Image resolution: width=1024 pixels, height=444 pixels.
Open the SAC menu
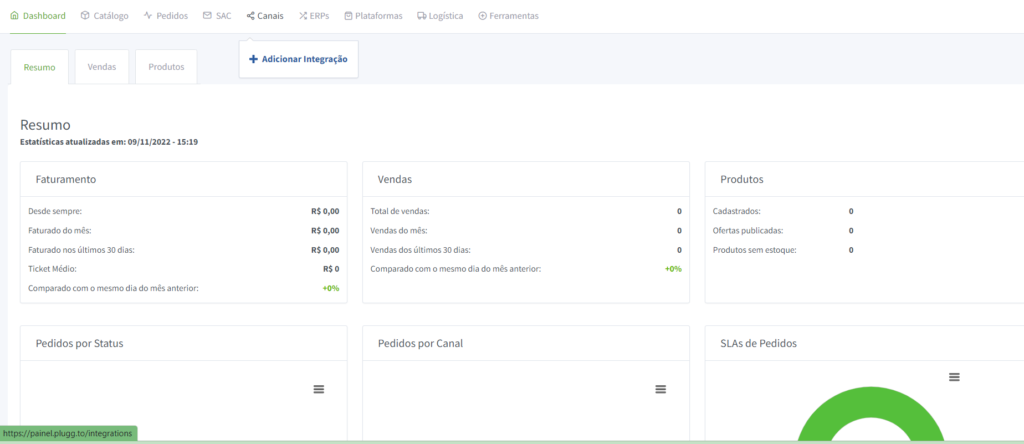217,16
